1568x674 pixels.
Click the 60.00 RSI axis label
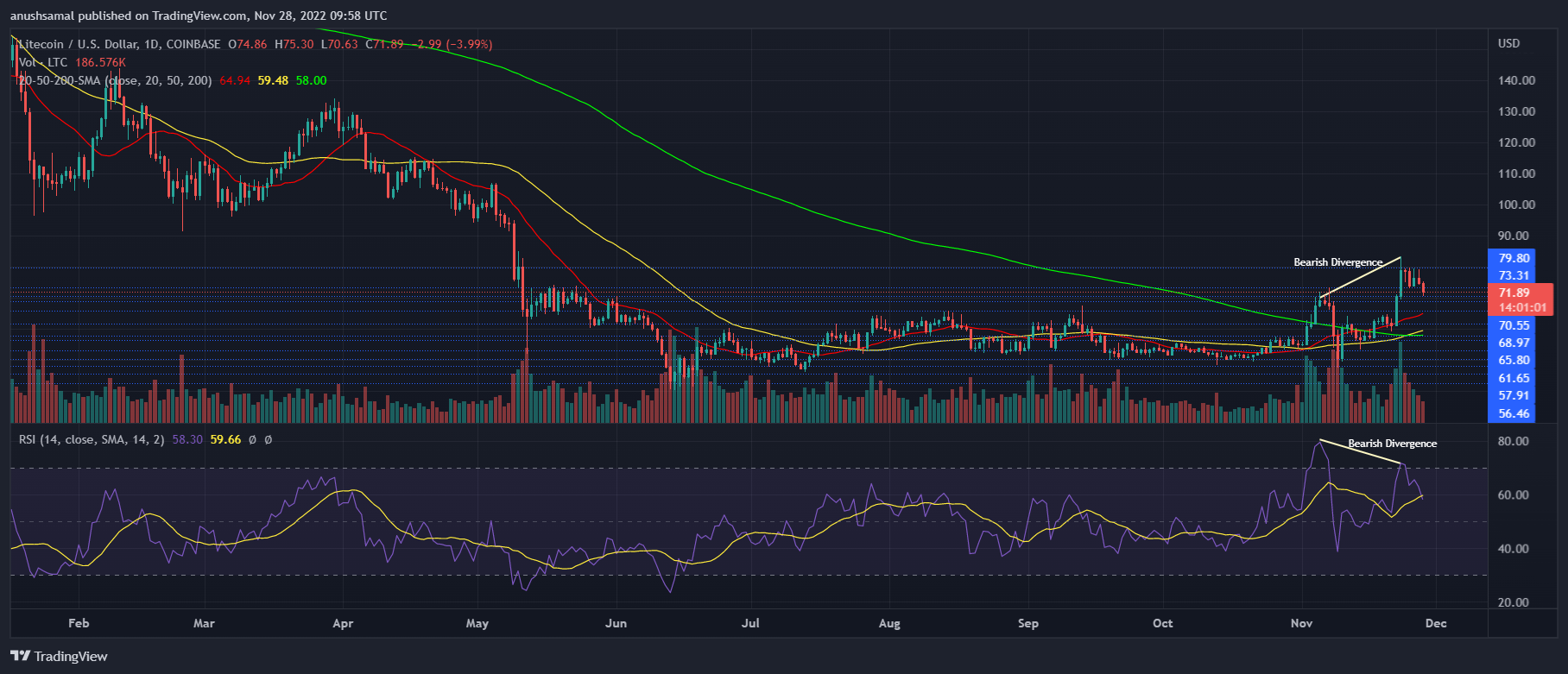pos(1514,495)
